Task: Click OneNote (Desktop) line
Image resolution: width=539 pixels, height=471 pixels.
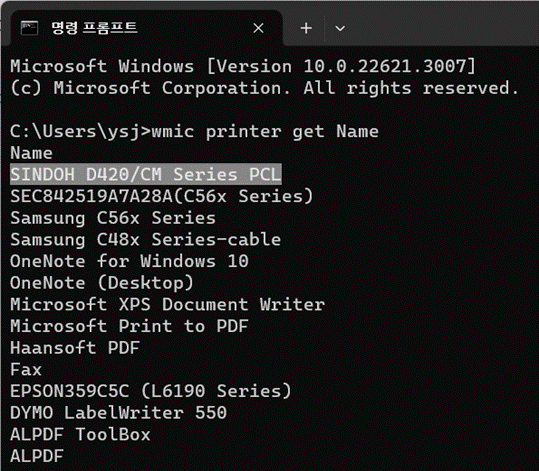Action: coord(102,283)
